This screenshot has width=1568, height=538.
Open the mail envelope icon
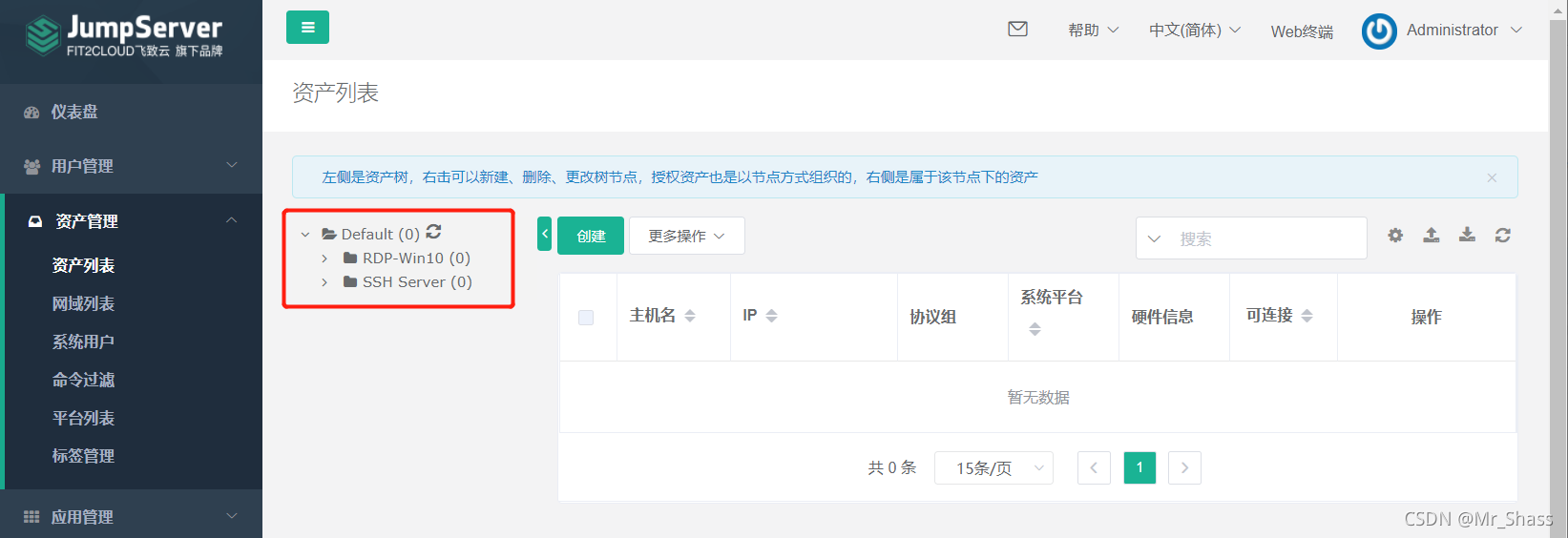pyautogui.click(x=1018, y=29)
